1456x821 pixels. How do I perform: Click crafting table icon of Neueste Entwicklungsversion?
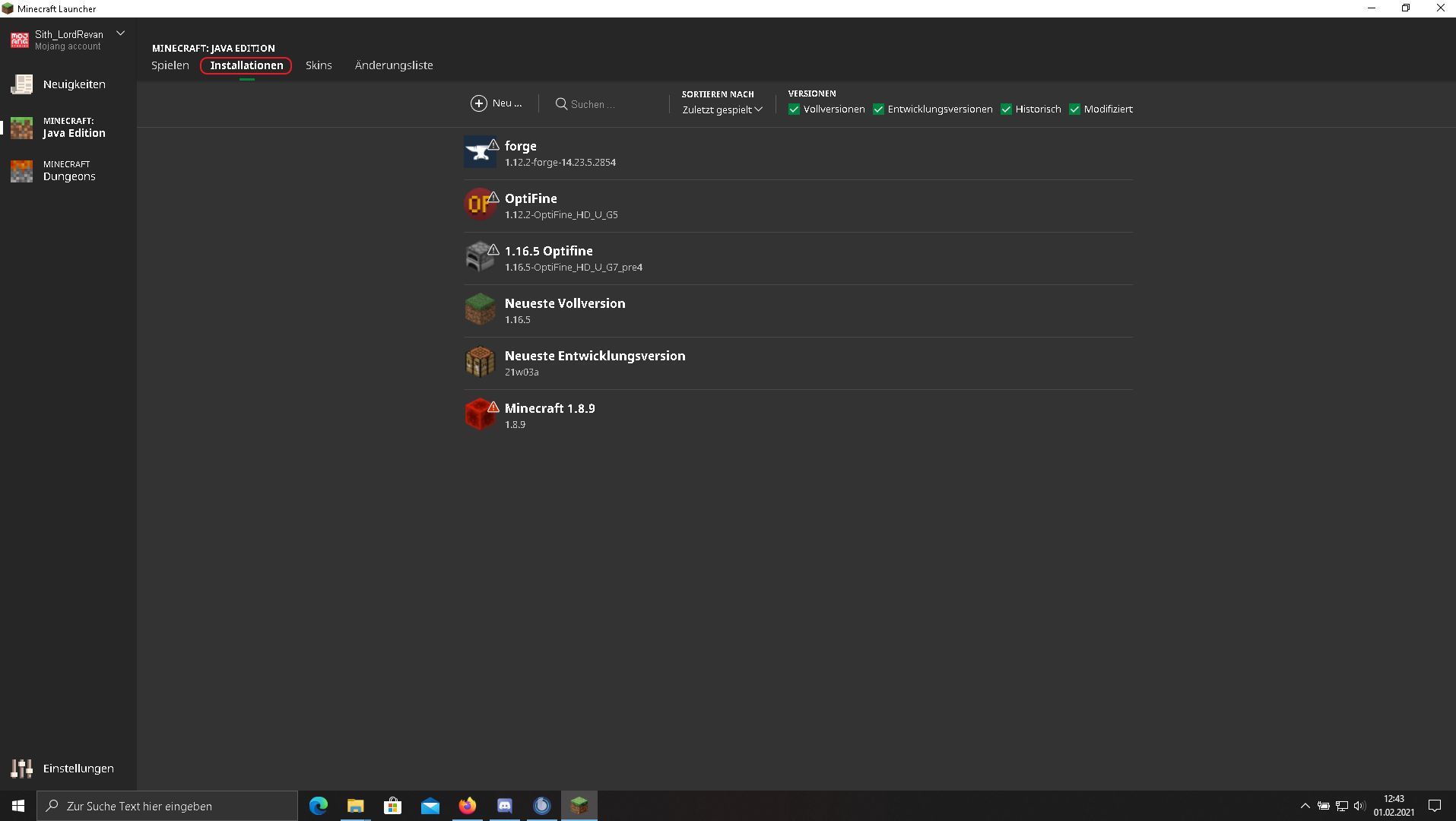[x=480, y=362]
